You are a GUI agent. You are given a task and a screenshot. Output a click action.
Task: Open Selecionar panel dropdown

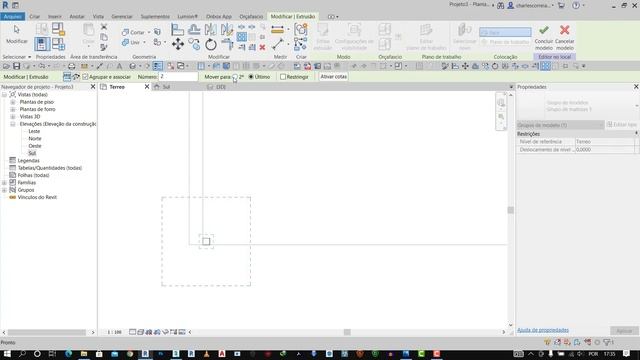[29, 57]
